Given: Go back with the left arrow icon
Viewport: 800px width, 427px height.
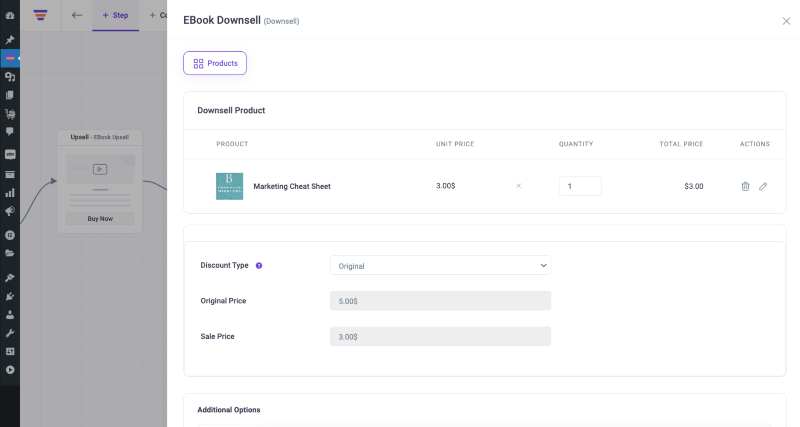Looking at the screenshot, I should [x=77, y=15].
